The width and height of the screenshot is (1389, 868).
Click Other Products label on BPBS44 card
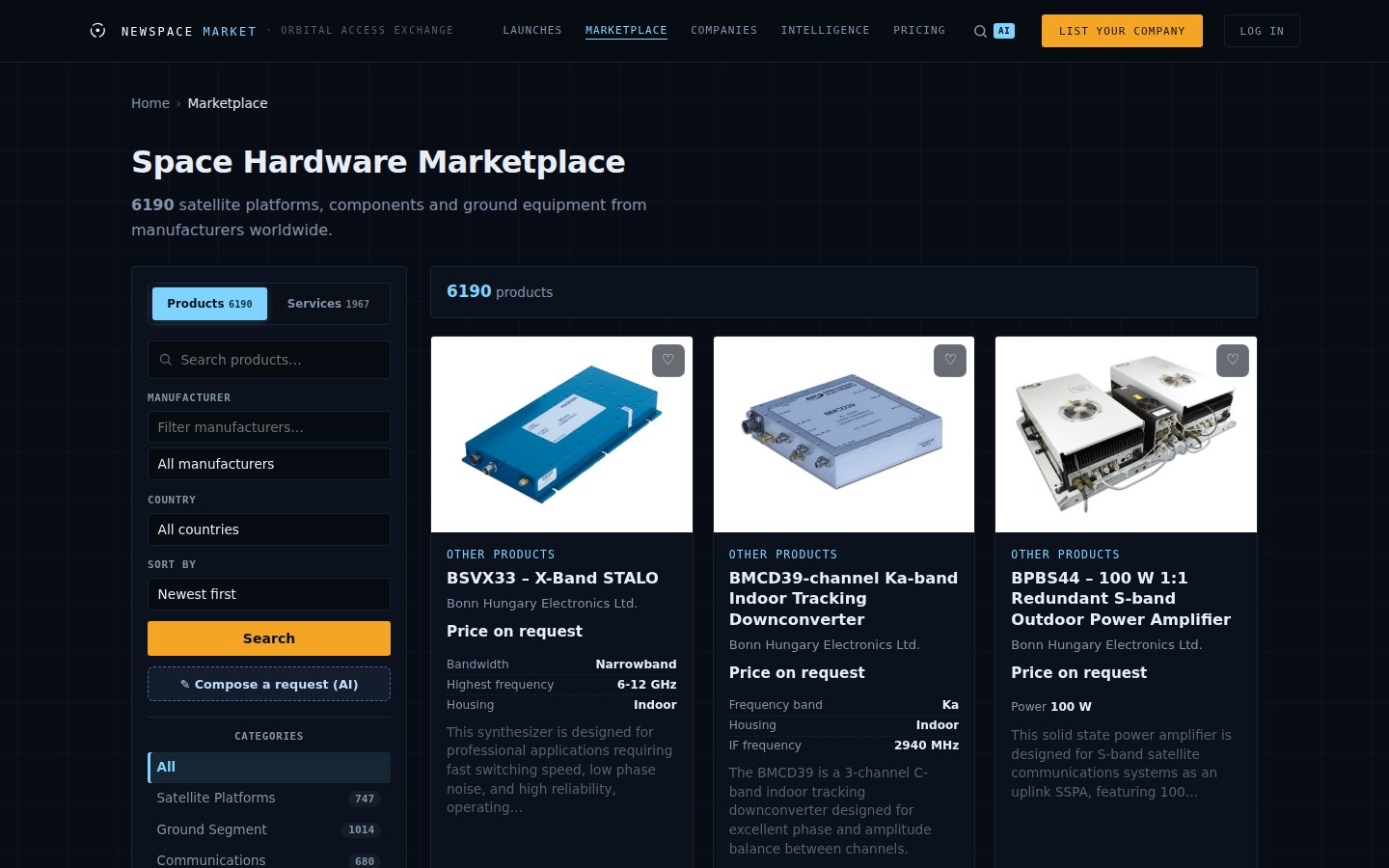(x=1065, y=555)
